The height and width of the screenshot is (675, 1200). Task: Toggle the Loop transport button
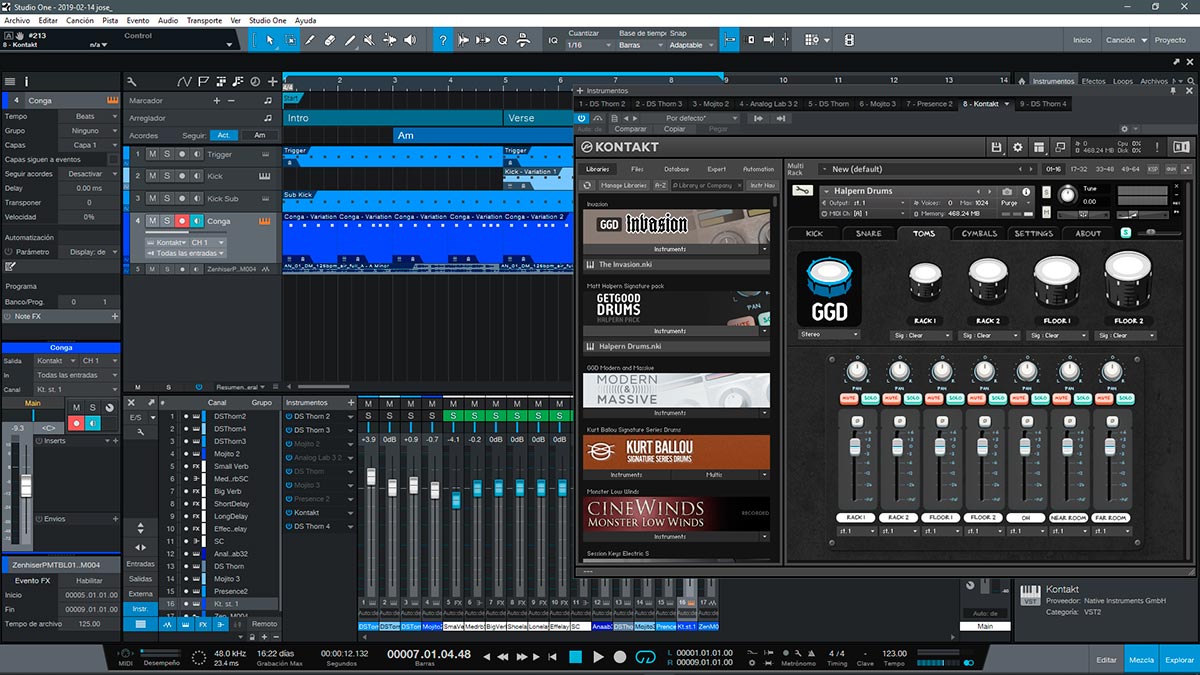[x=646, y=656]
